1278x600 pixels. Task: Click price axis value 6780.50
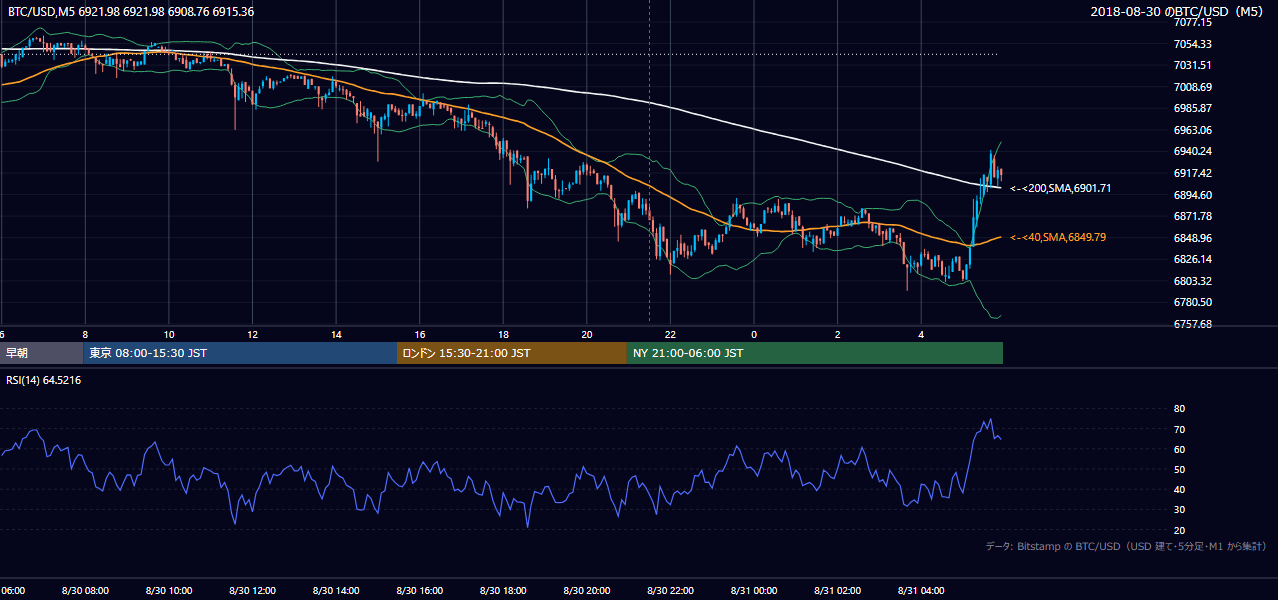[x=1193, y=302]
